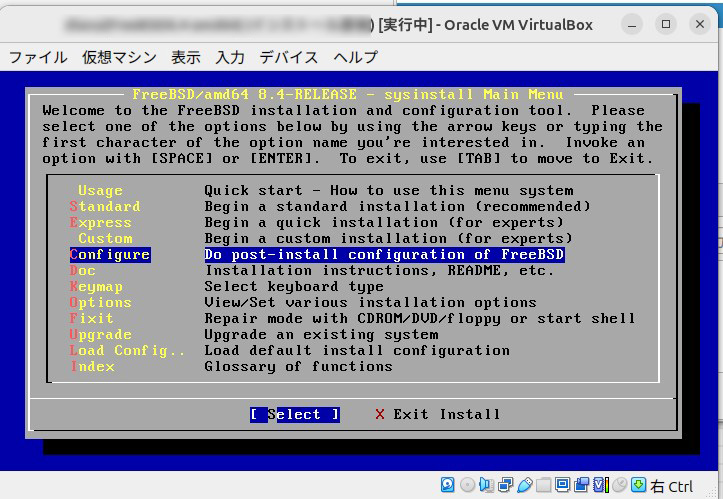Click the optical disc status icon
The image size is (723, 499).
point(467,485)
